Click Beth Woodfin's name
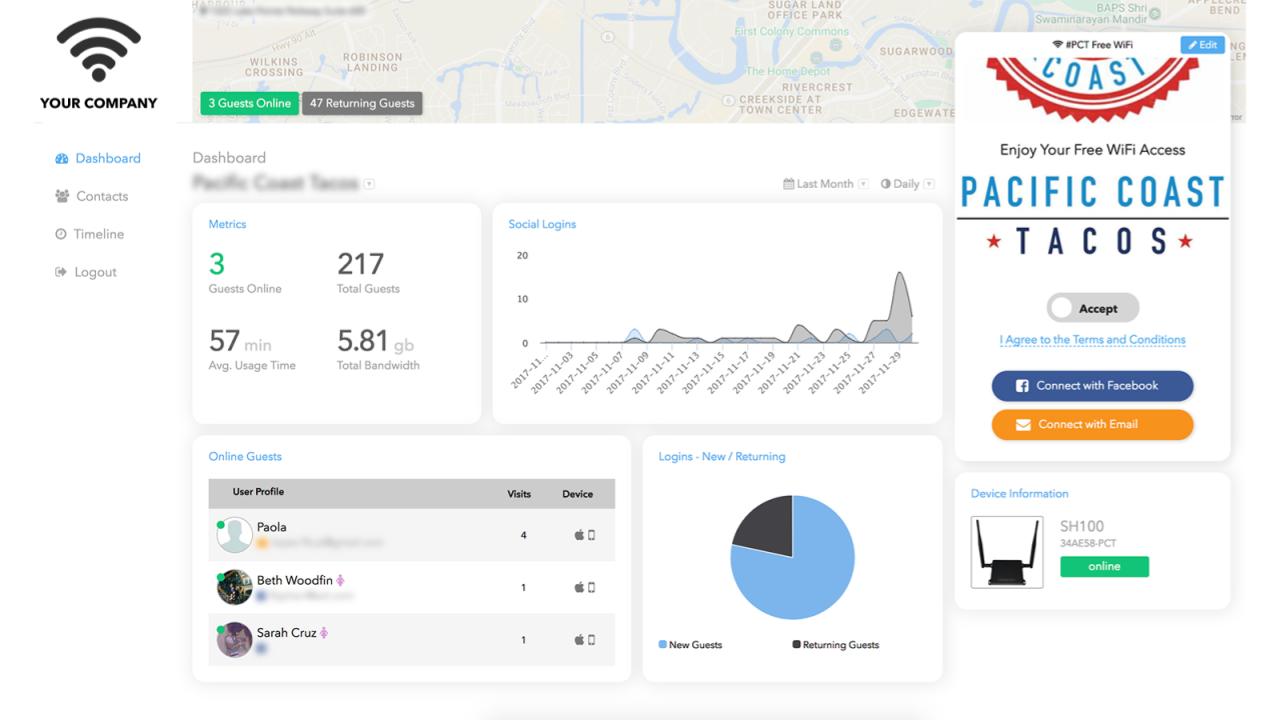Viewport: 1280px width, 720px height. click(x=294, y=580)
